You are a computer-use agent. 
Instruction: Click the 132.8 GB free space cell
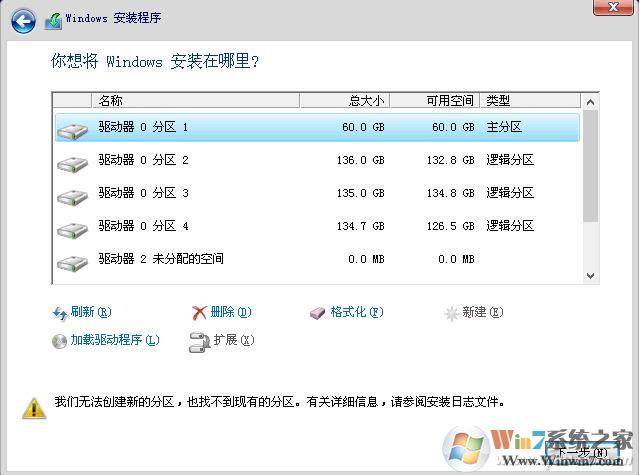(451, 160)
